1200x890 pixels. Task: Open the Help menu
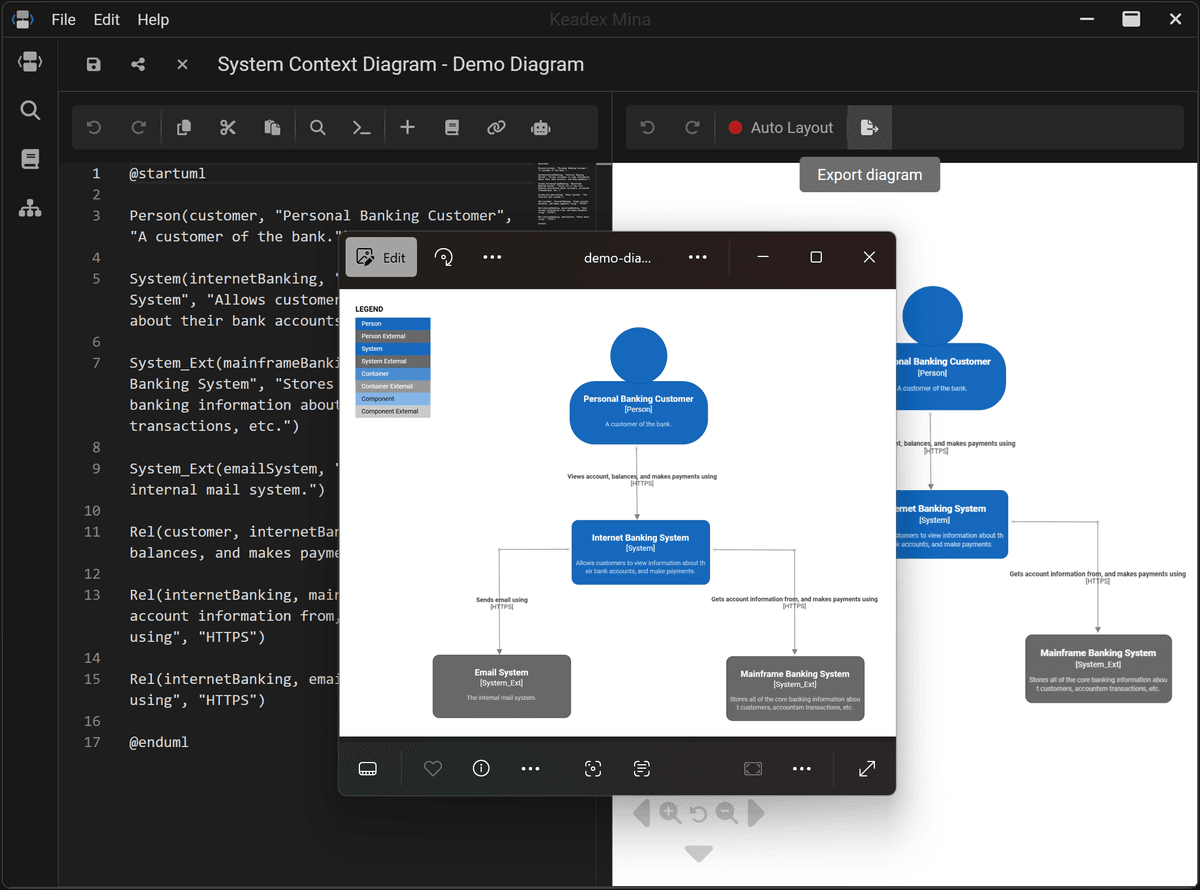153,19
